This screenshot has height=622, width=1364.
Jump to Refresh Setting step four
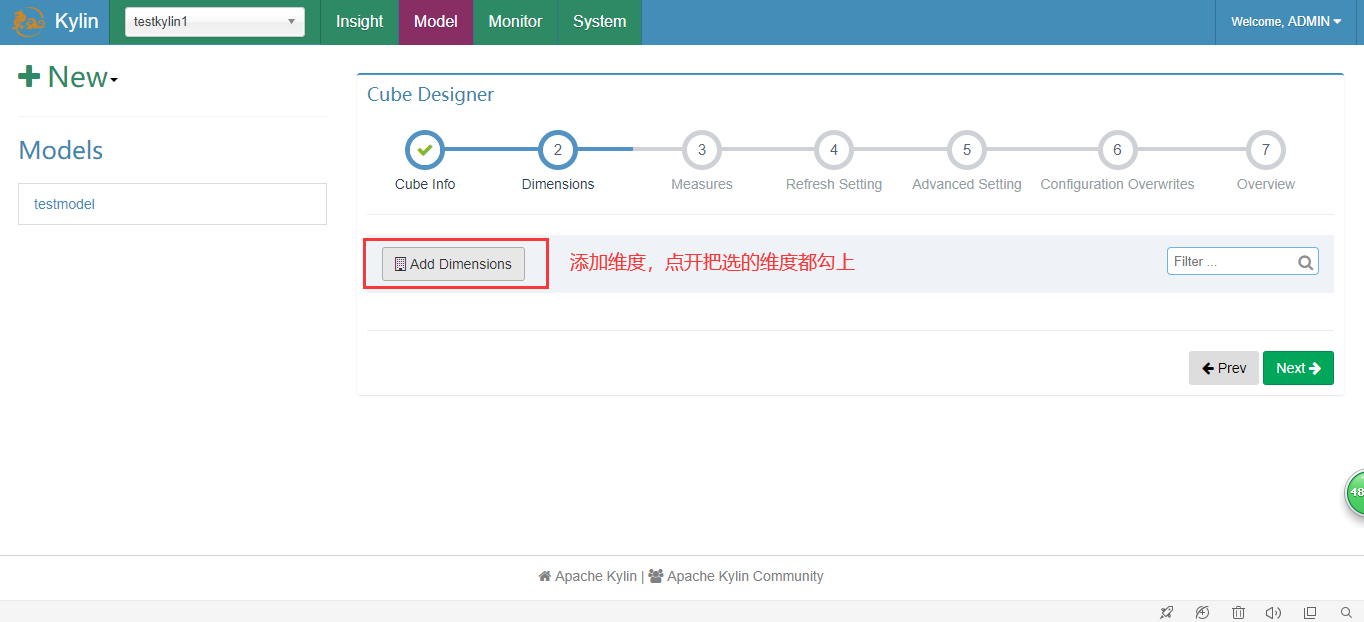[834, 150]
